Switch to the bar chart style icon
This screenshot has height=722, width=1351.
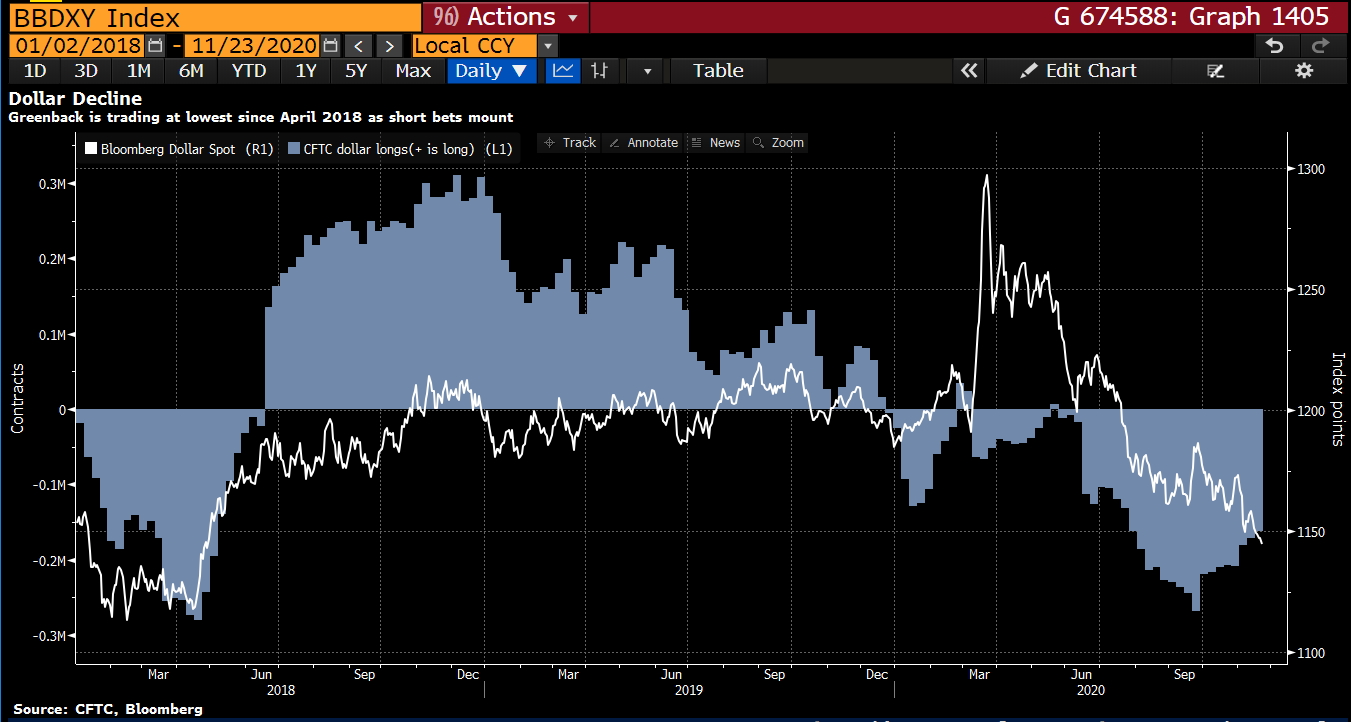coord(600,70)
